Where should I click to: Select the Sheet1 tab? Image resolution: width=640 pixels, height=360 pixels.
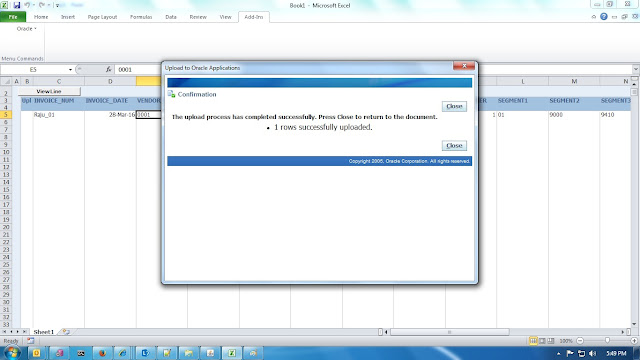44,332
